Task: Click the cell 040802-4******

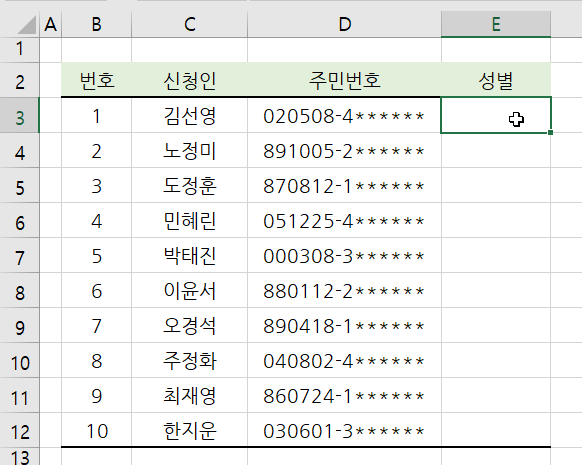Action: click(344, 360)
